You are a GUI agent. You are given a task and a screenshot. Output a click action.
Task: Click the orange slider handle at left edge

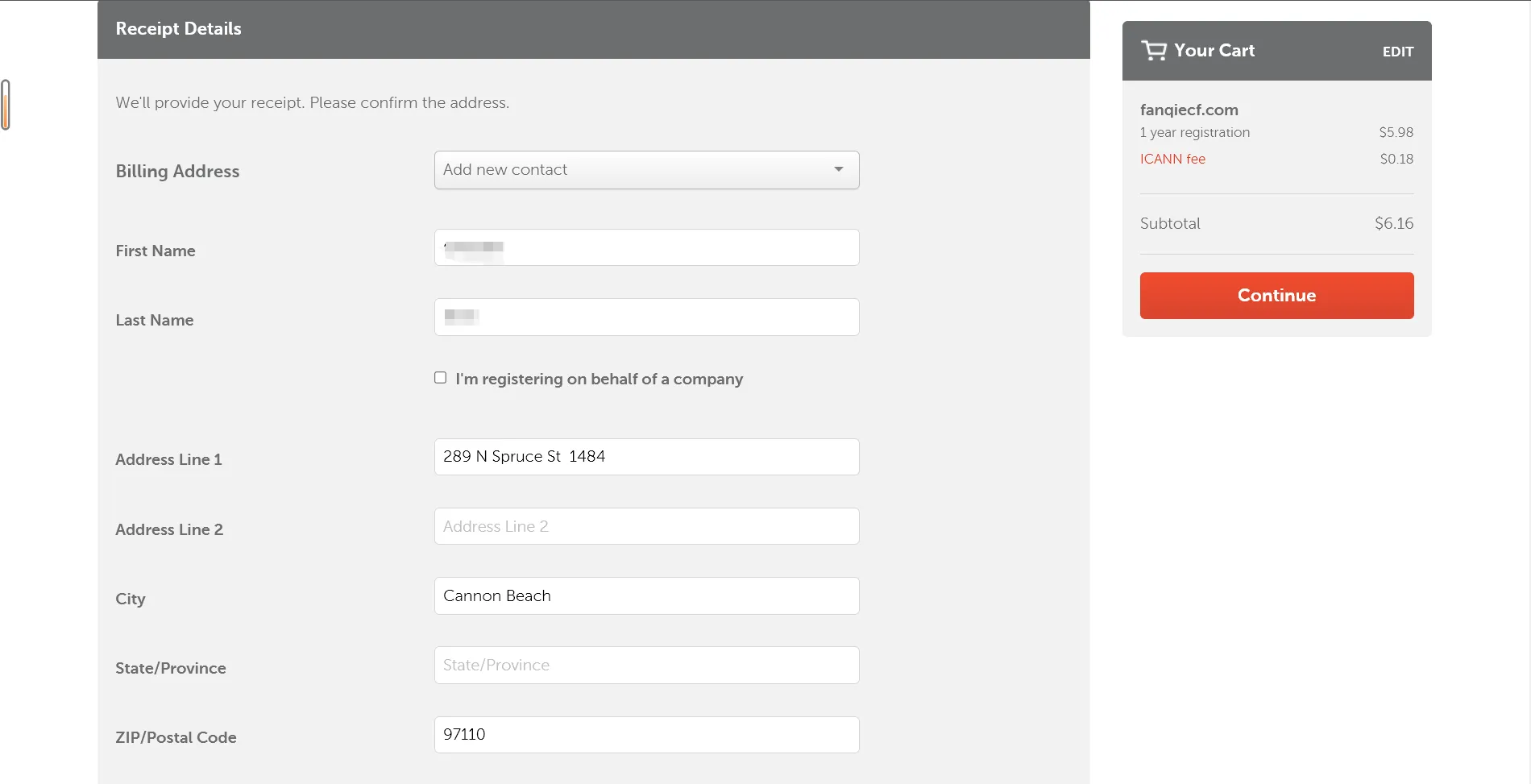tap(6, 105)
